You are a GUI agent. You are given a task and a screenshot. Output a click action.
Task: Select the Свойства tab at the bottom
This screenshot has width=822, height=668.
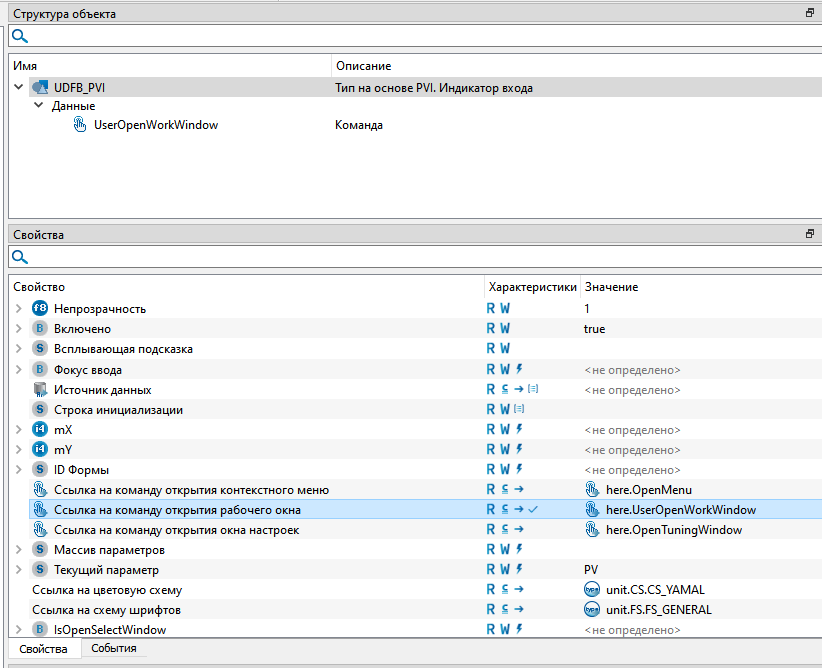coord(43,649)
